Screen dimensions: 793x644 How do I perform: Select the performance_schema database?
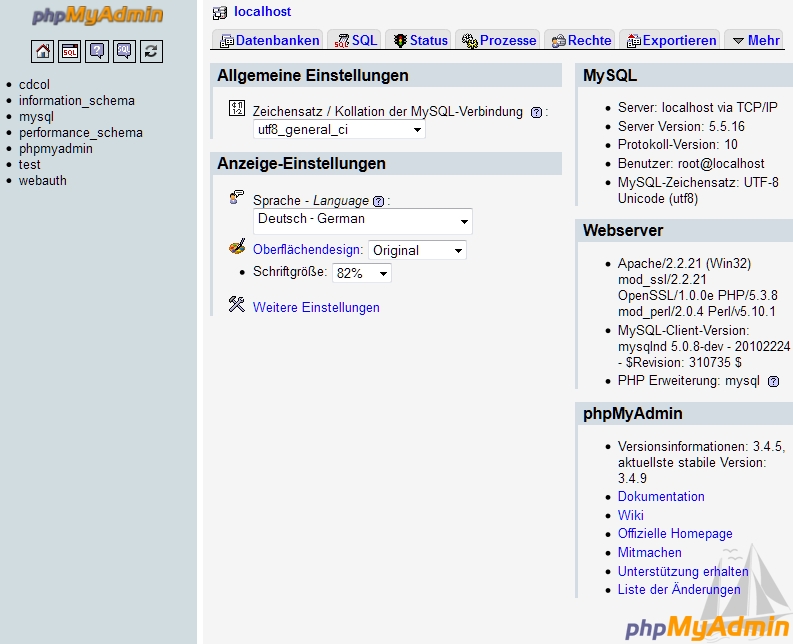[x=81, y=133]
